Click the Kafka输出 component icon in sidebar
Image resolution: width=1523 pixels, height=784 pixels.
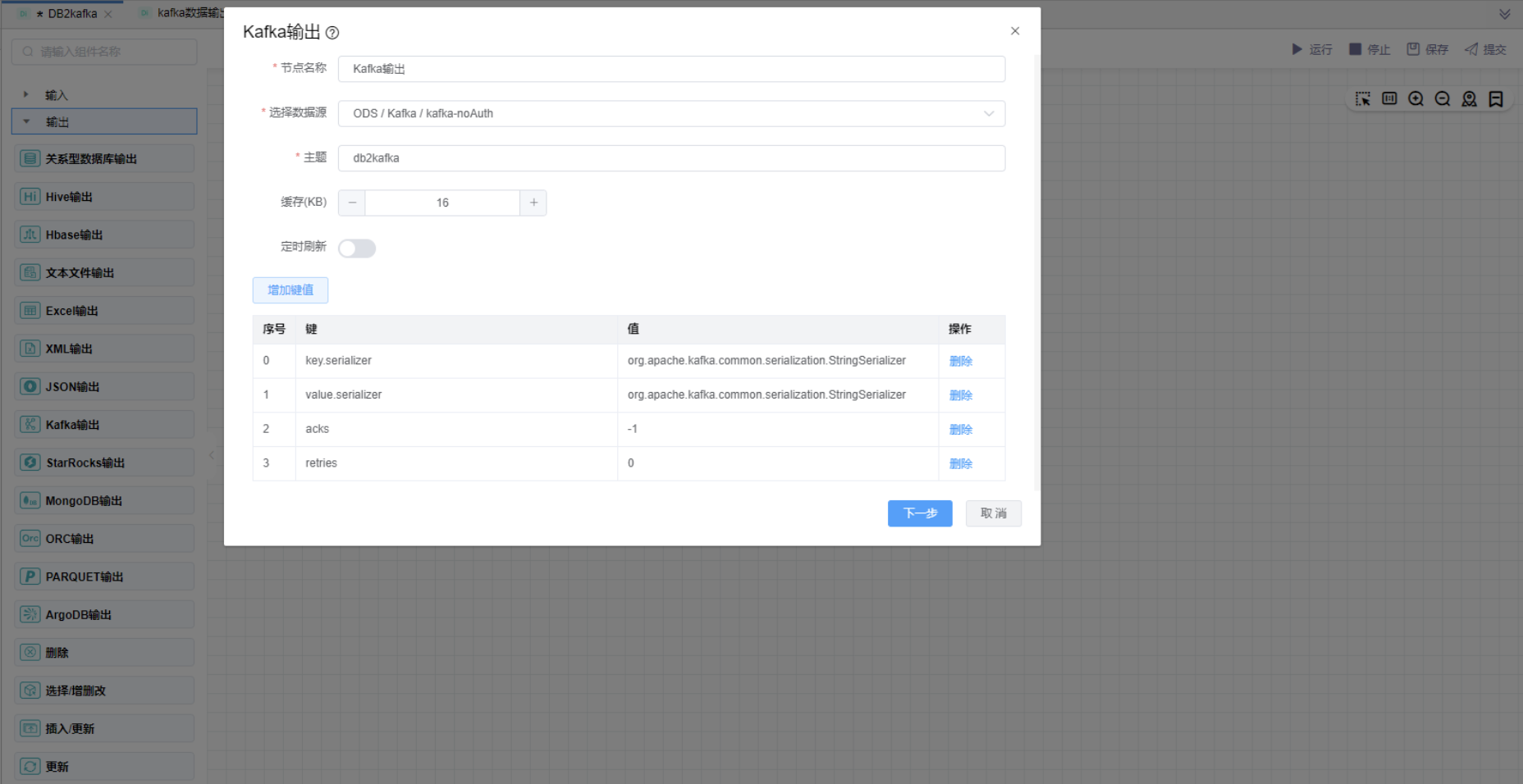tap(30, 425)
